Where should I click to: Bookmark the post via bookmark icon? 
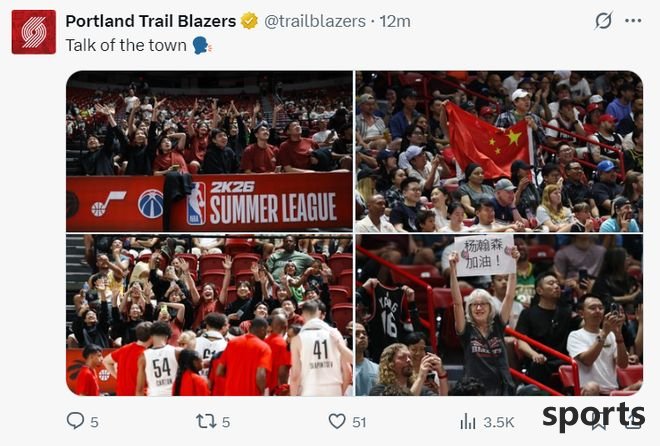tap(599, 421)
